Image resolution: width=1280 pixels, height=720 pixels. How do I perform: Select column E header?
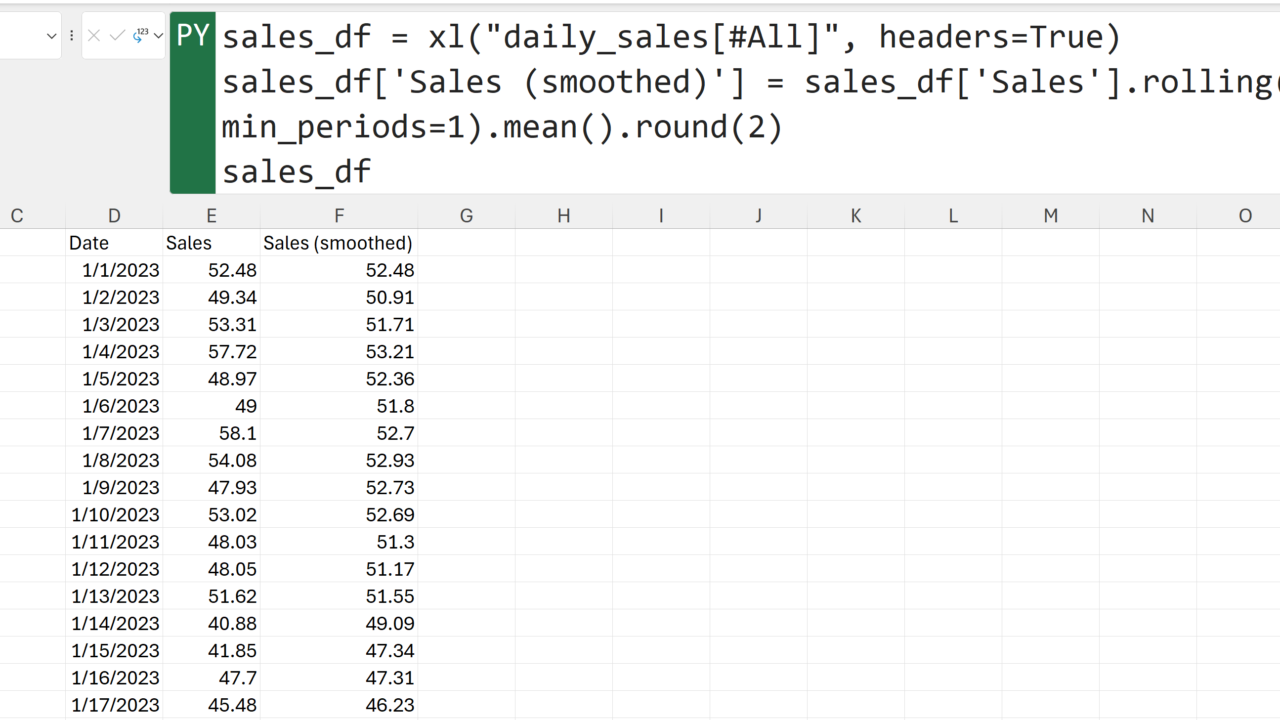tap(211, 216)
